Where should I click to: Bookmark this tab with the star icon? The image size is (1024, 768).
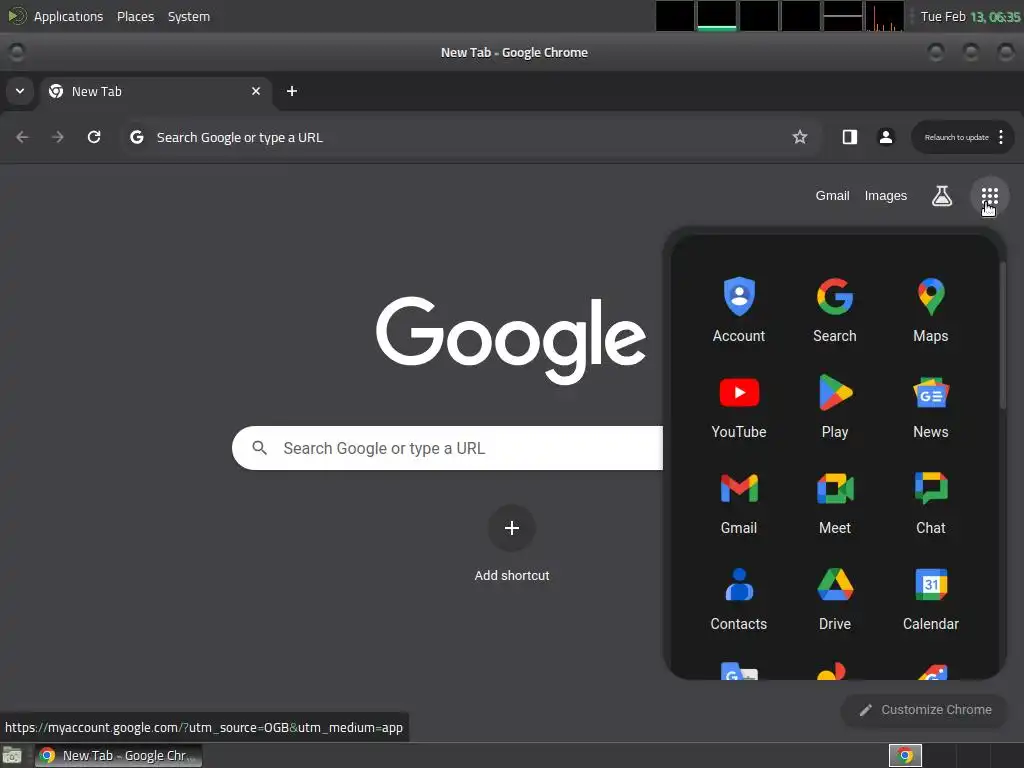click(x=799, y=137)
